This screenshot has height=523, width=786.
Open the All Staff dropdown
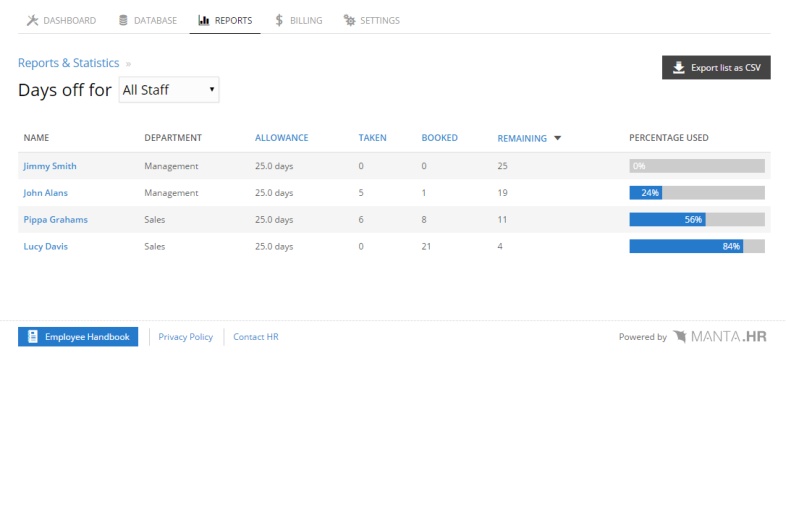coord(169,90)
